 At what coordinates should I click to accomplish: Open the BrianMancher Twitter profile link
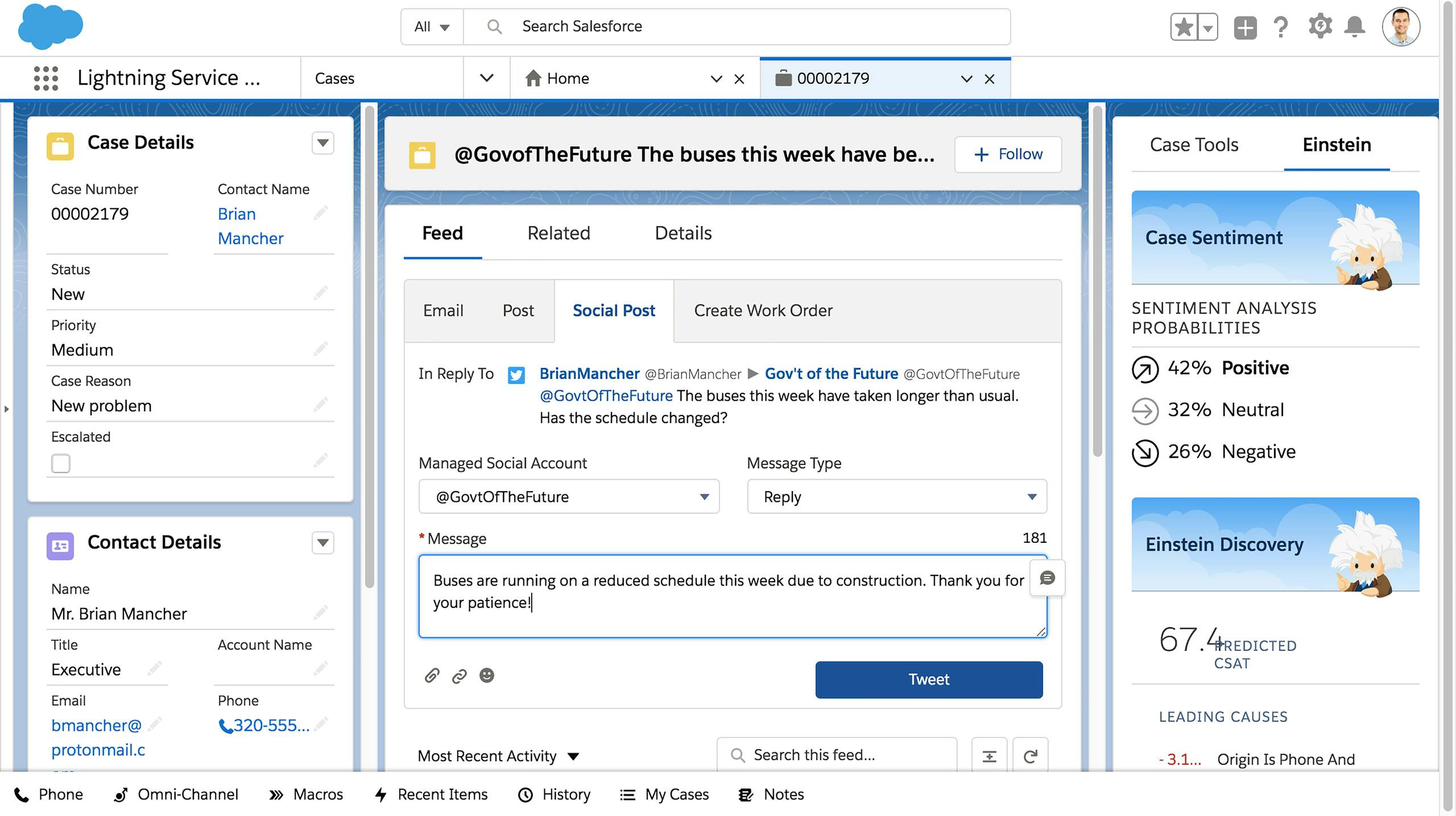pos(589,374)
